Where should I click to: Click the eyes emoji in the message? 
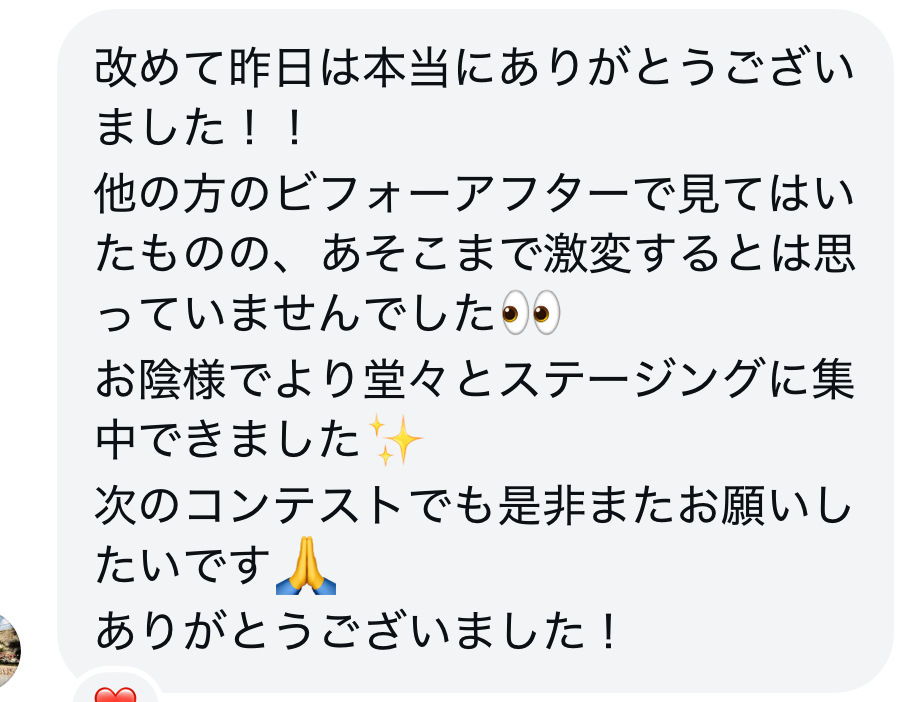tap(531, 313)
